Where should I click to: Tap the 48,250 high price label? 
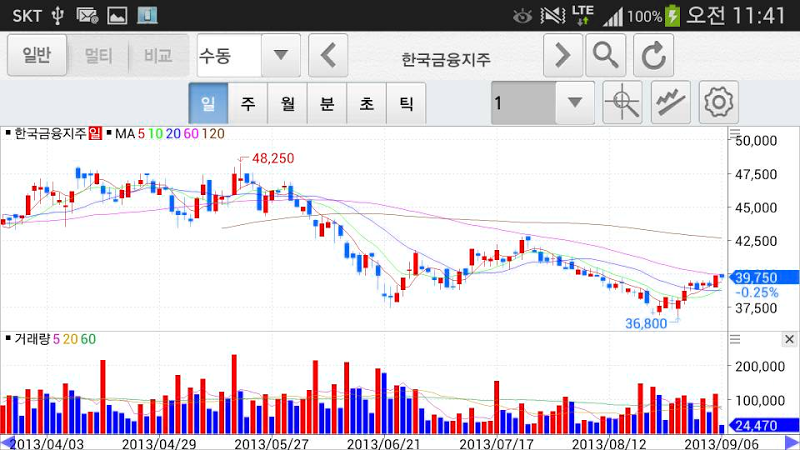pos(273,158)
